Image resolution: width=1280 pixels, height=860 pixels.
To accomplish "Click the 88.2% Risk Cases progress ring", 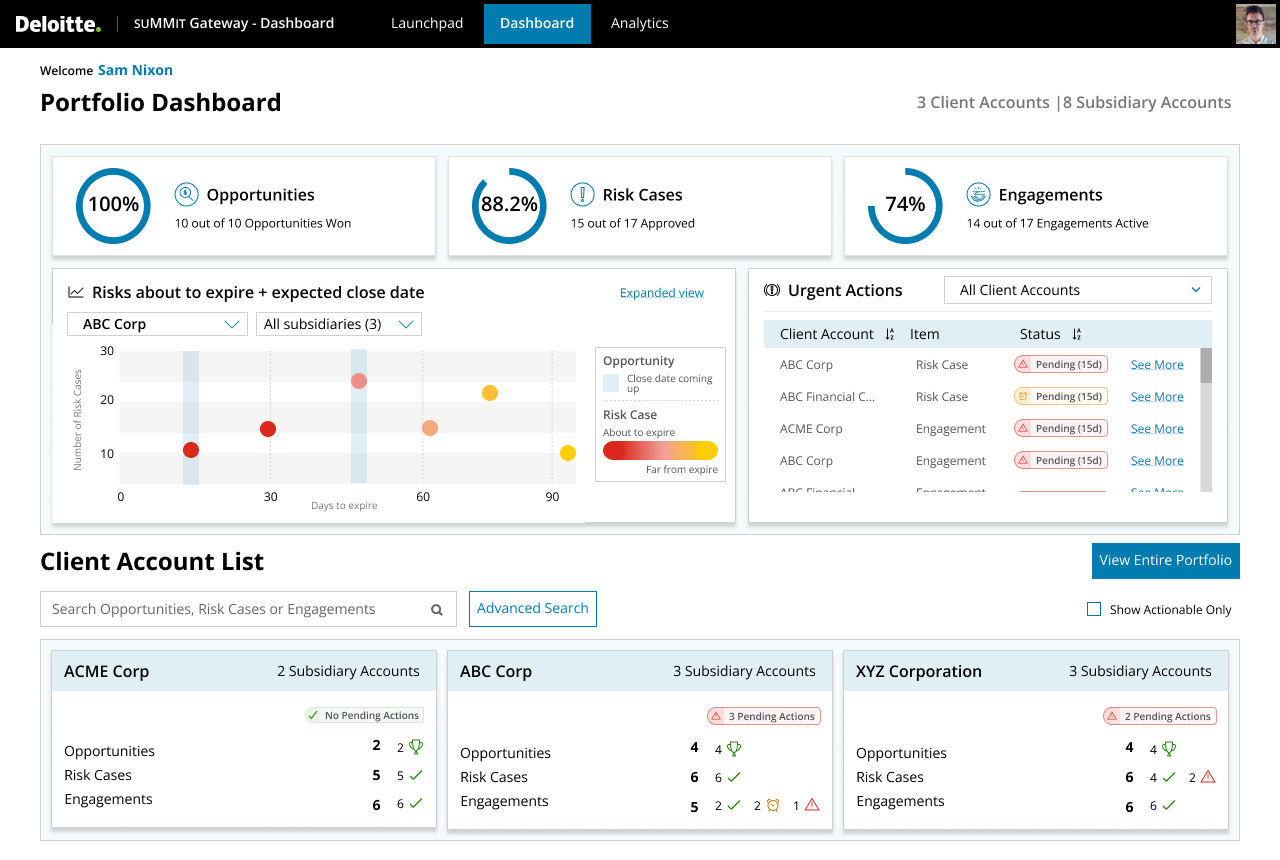I will tap(509, 205).
